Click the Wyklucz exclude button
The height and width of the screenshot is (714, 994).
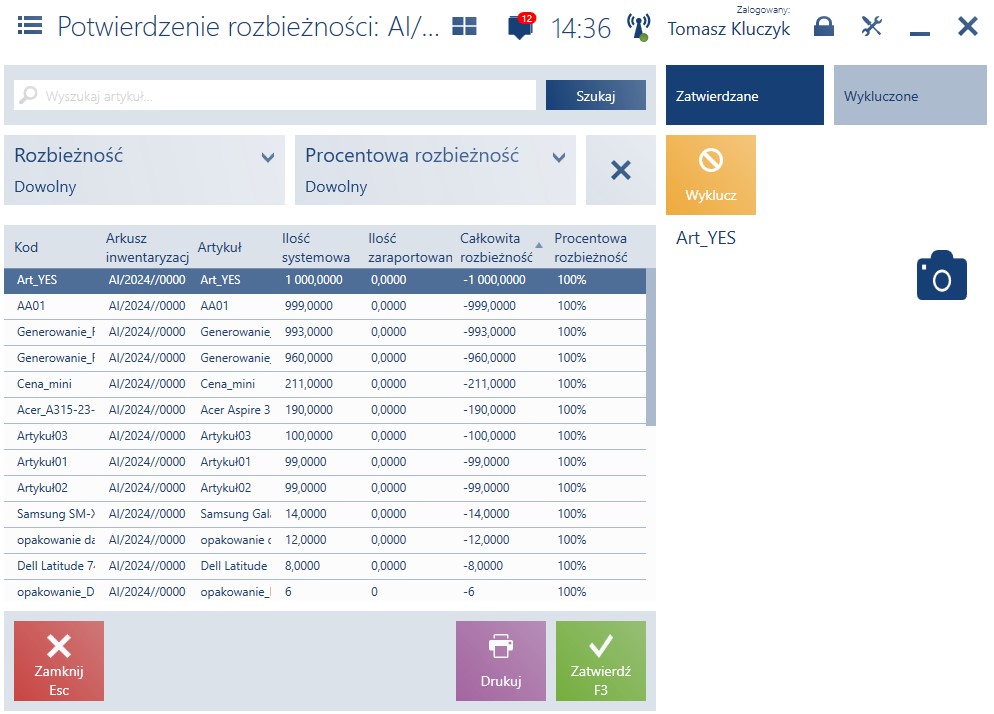[711, 175]
